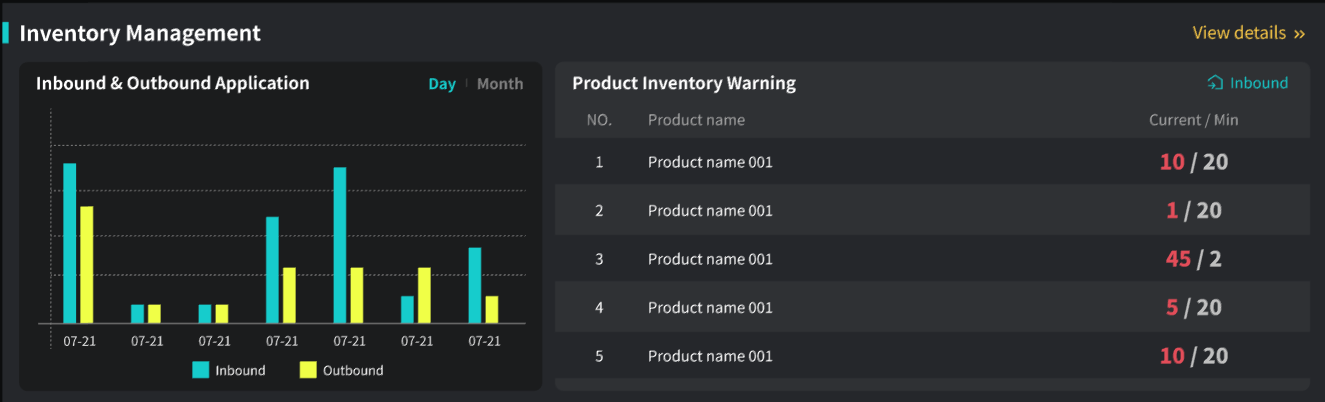Toggle the yellow Outbound legend swatch
The height and width of the screenshot is (402, 1325).
pyautogui.click(x=308, y=370)
